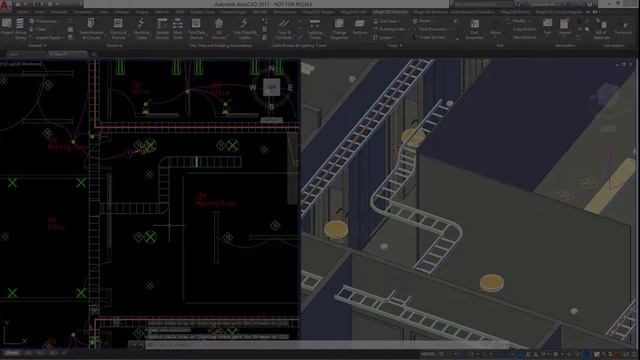Select the Trays & Conduits tool

coord(284,29)
